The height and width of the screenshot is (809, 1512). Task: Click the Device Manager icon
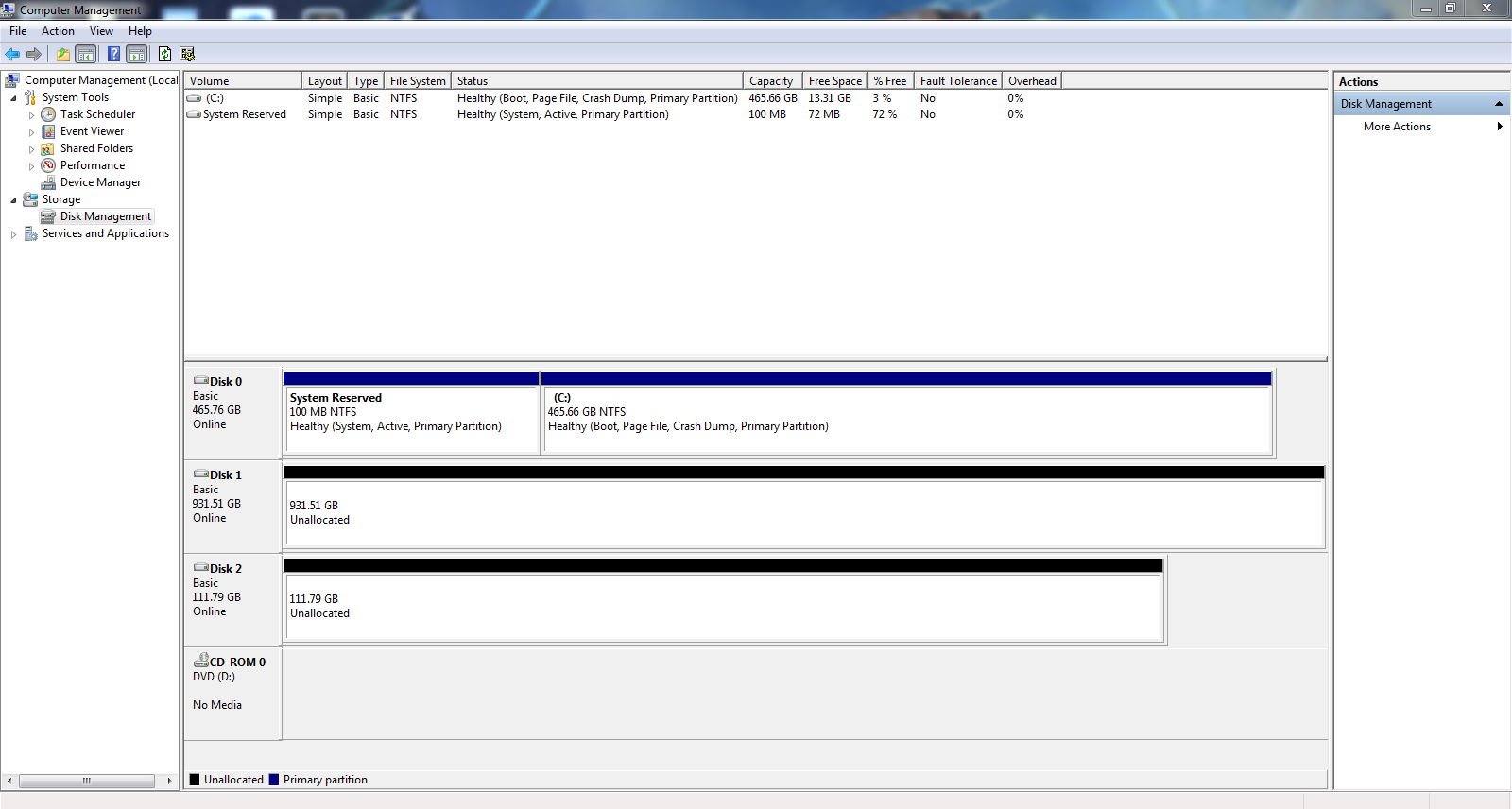48,182
